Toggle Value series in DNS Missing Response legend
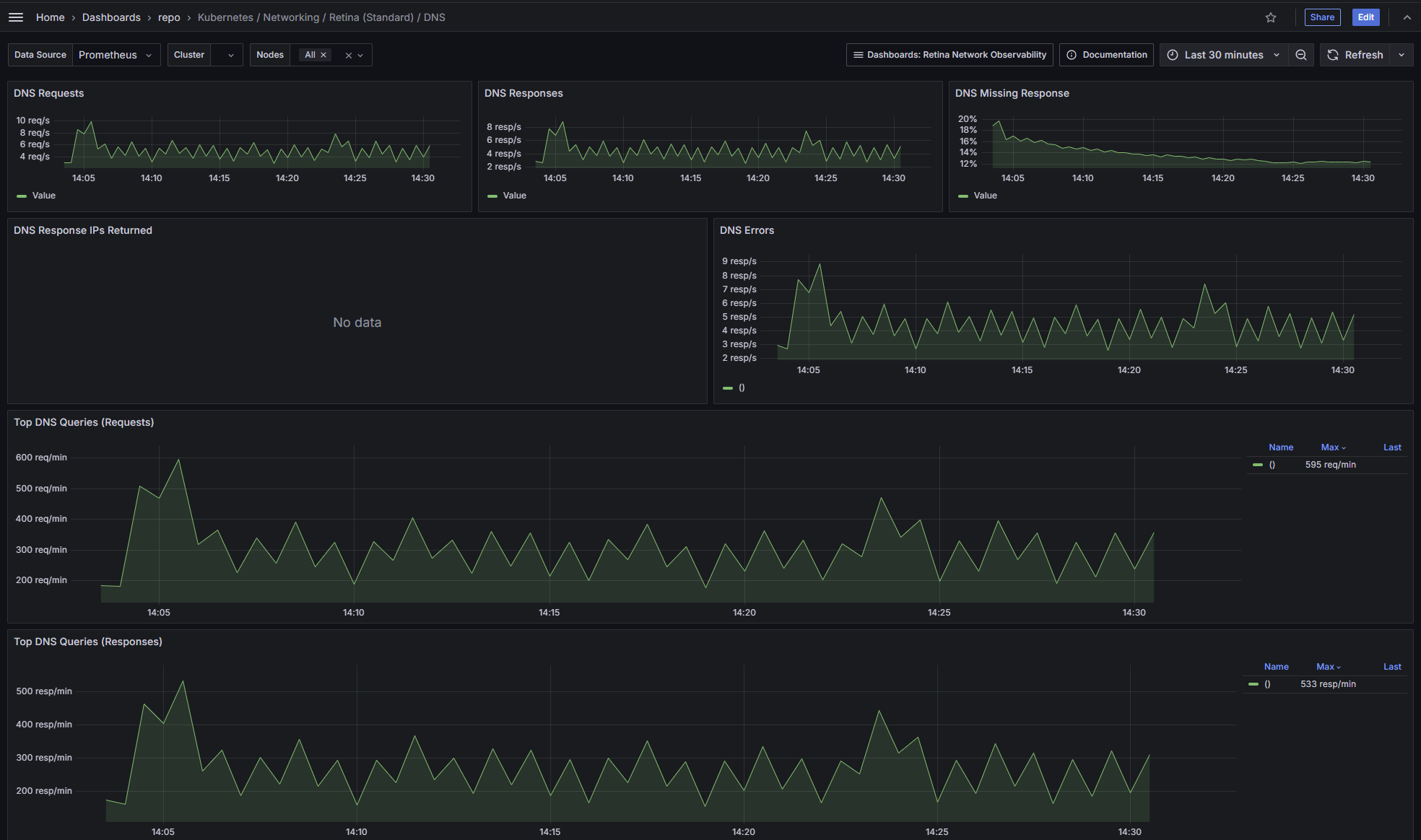The width and height of the screenshot is (1421, 840). pyautogui.click(x=985, y=196)
